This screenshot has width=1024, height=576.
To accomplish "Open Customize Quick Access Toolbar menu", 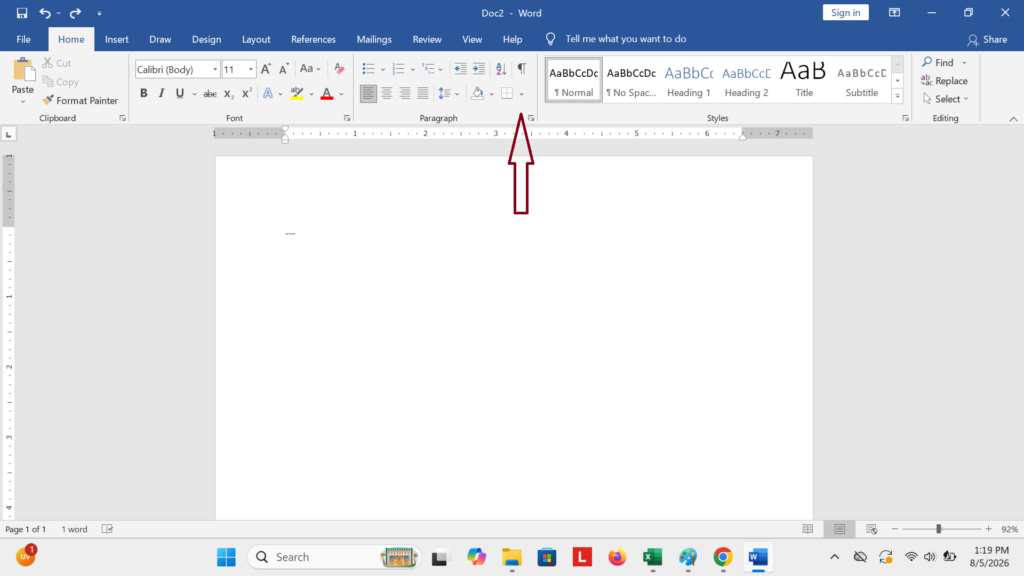I will coord(99,13).
